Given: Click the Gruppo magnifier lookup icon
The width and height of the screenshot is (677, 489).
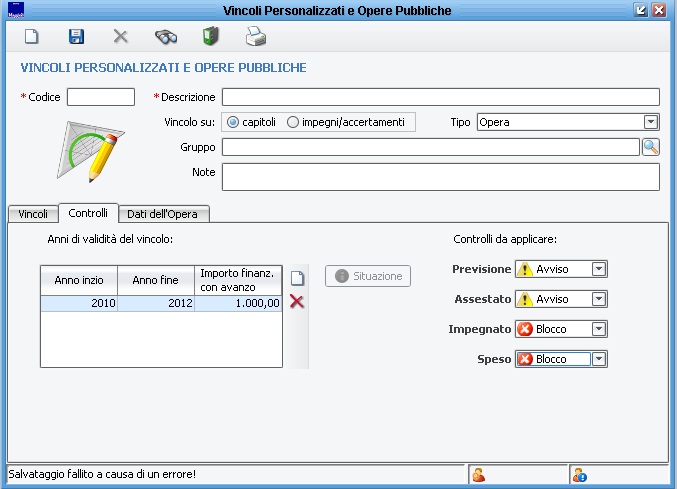Looking at the screenshot, I should (650, 147).
